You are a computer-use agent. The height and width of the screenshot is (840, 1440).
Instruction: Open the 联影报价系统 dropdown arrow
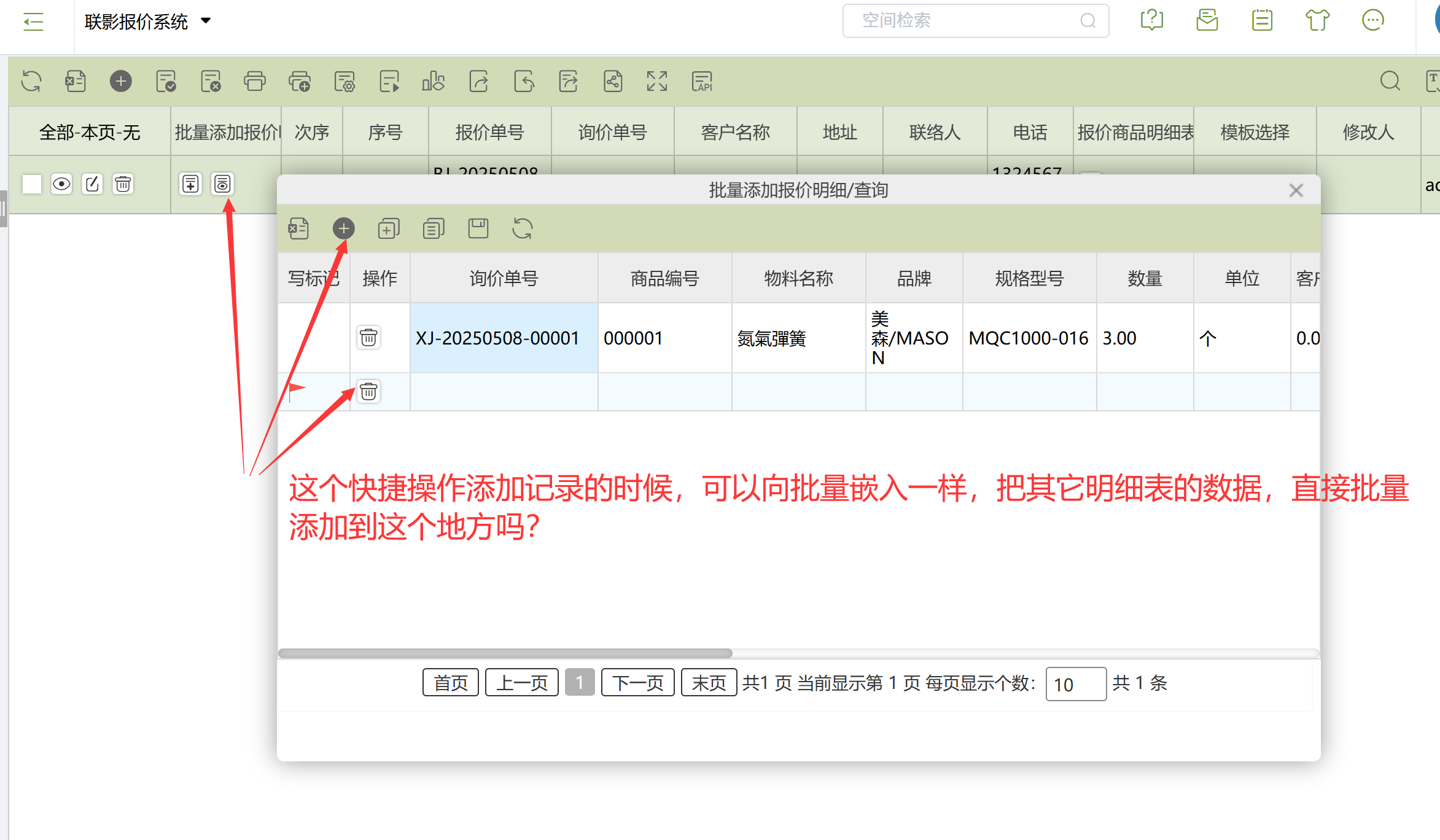click(206, 21)
